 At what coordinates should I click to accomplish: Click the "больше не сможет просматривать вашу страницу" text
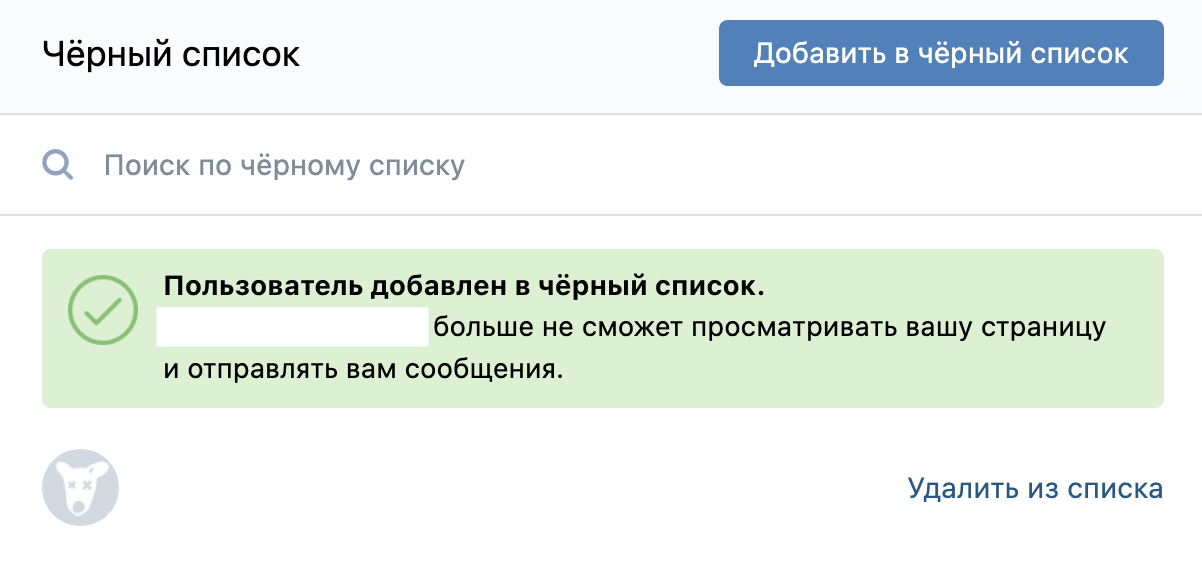[769, 328]
